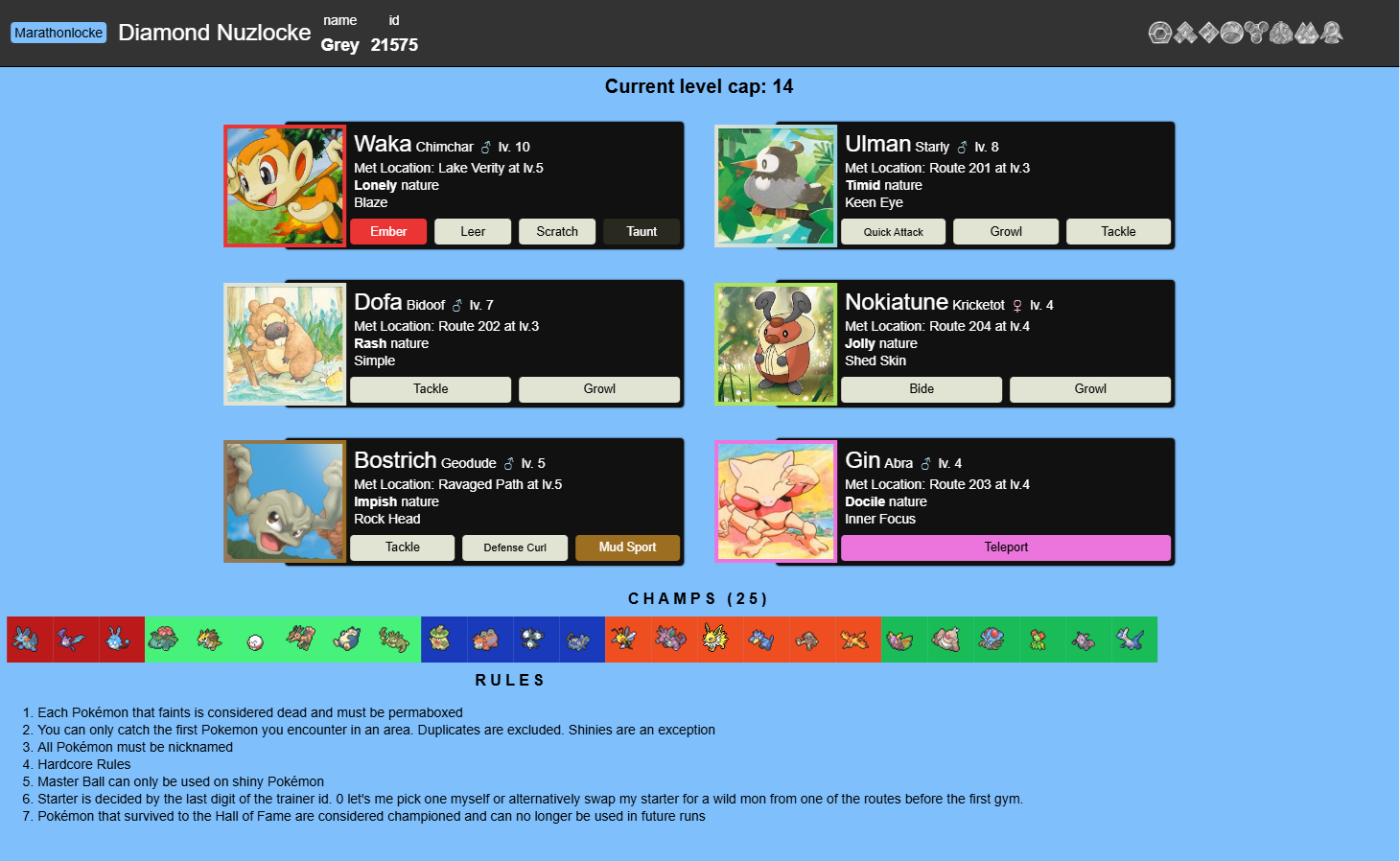The image size is (1400, 861).
Task: Click the Cobble Badge diamond icon
Action: click(x=1209, y=34)
